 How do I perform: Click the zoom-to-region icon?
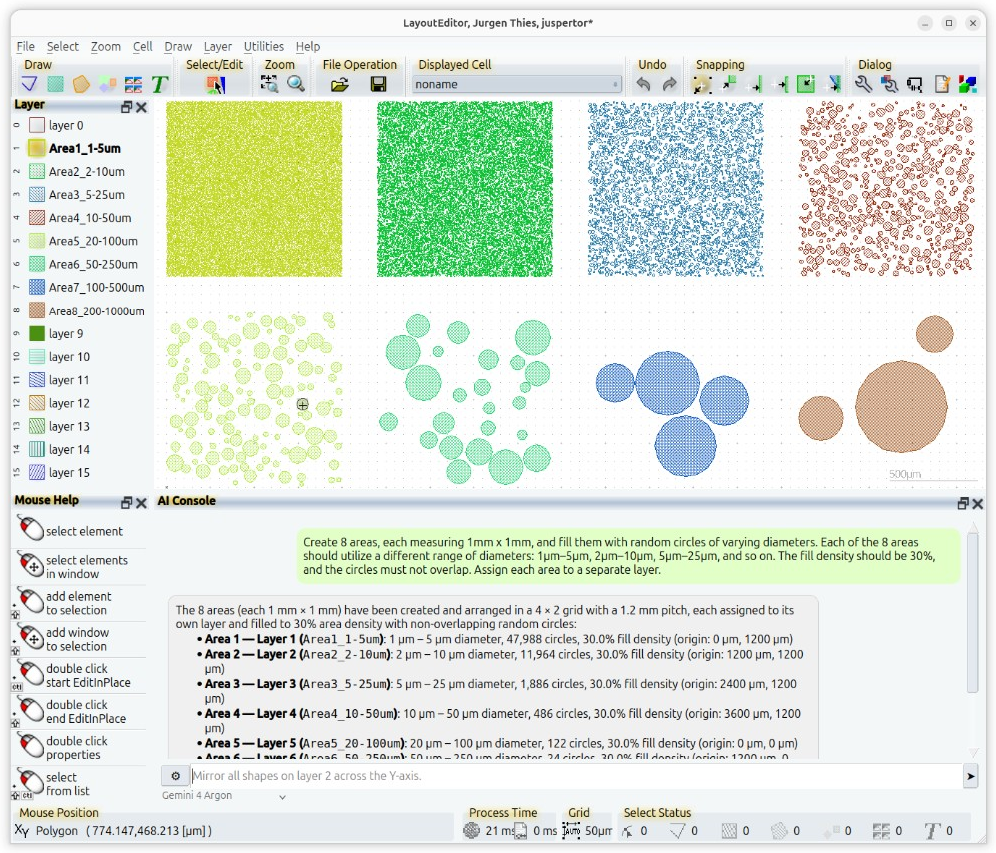point(269,84)
